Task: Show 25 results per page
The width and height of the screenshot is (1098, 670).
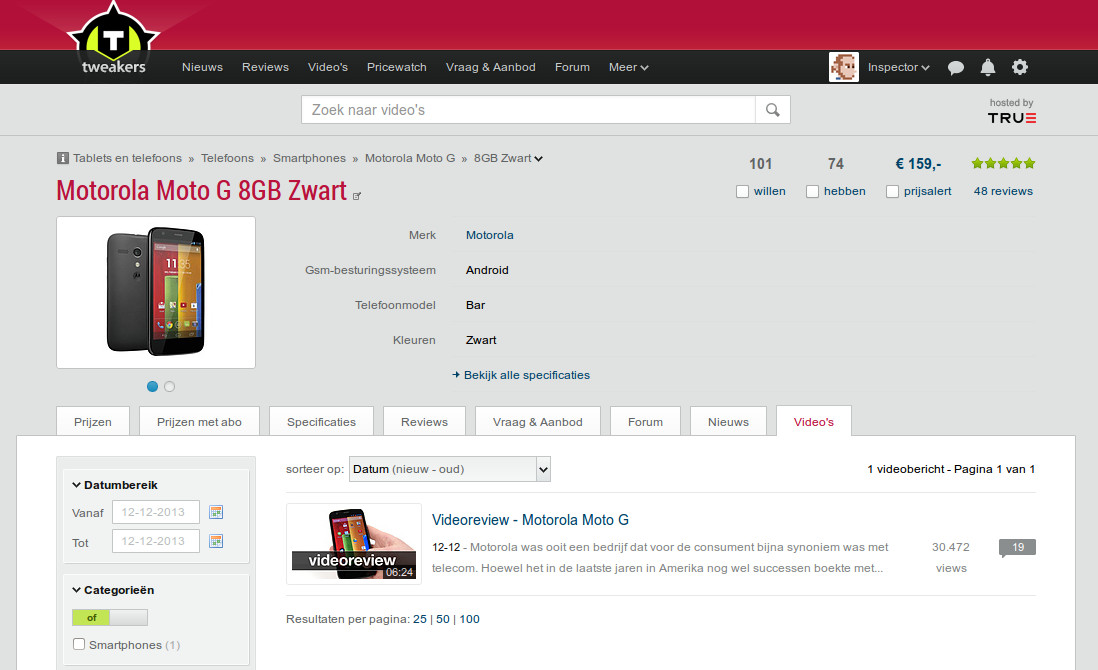Action: click(419, 619)
